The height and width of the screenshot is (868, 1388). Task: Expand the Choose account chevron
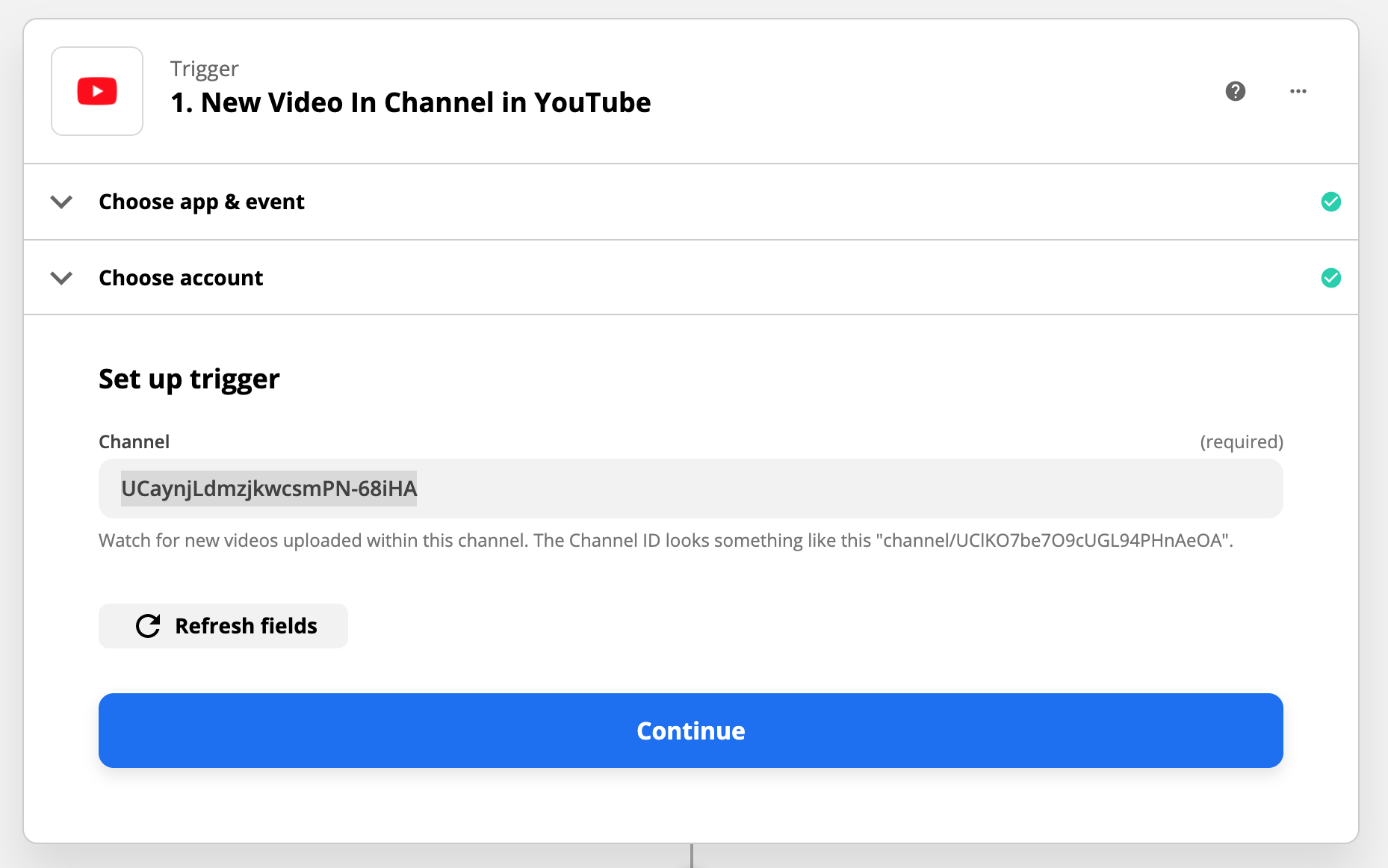61,278
